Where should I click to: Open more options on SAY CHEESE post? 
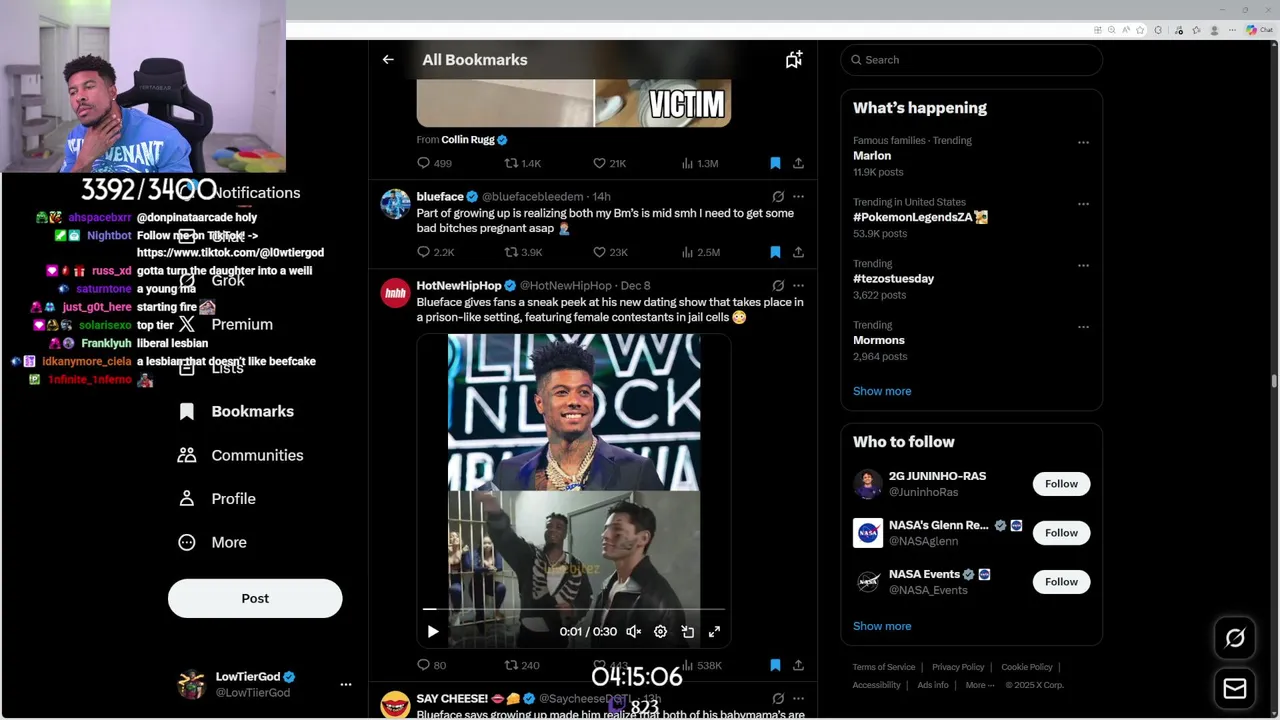[798, 699]
